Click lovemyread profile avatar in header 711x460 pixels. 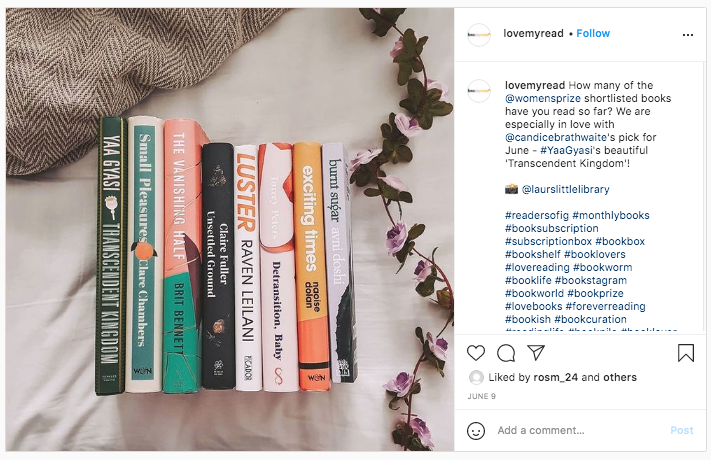(x=479, y=34)
